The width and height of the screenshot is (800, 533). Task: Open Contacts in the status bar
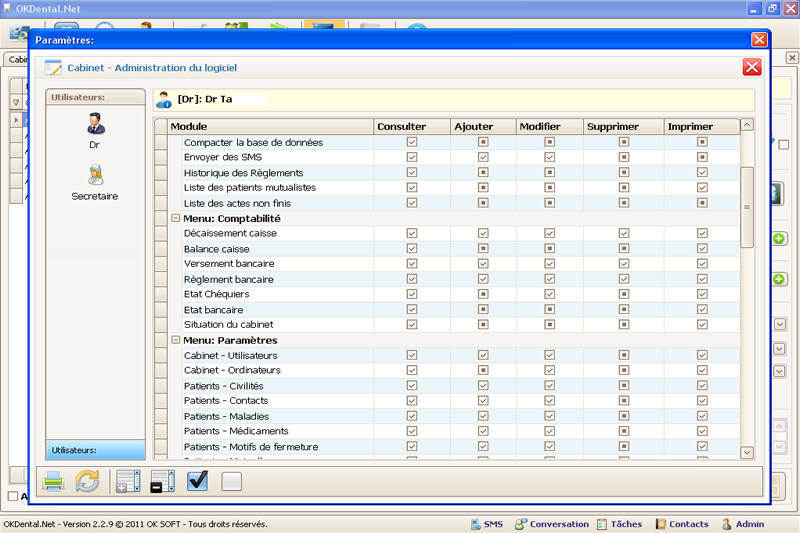click(682, 524)
